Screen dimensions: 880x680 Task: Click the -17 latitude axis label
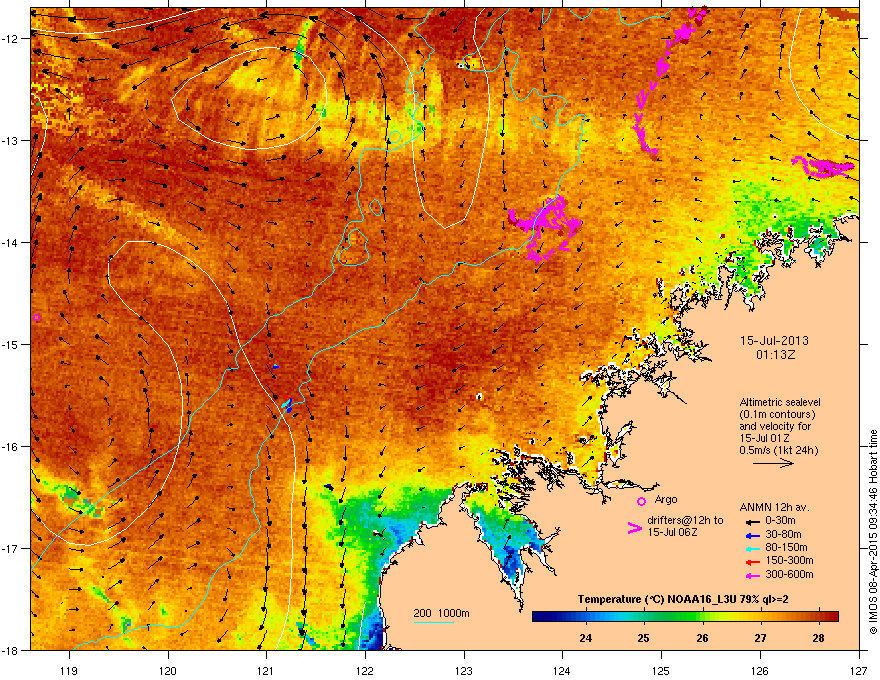pyautogui.click(x=10, y=548)
